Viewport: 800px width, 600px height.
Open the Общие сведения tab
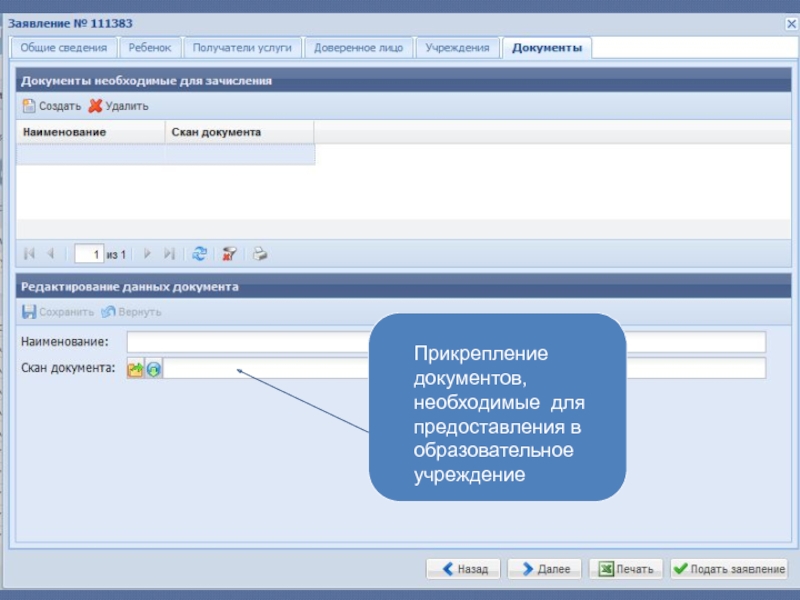[x=64, y=48]
